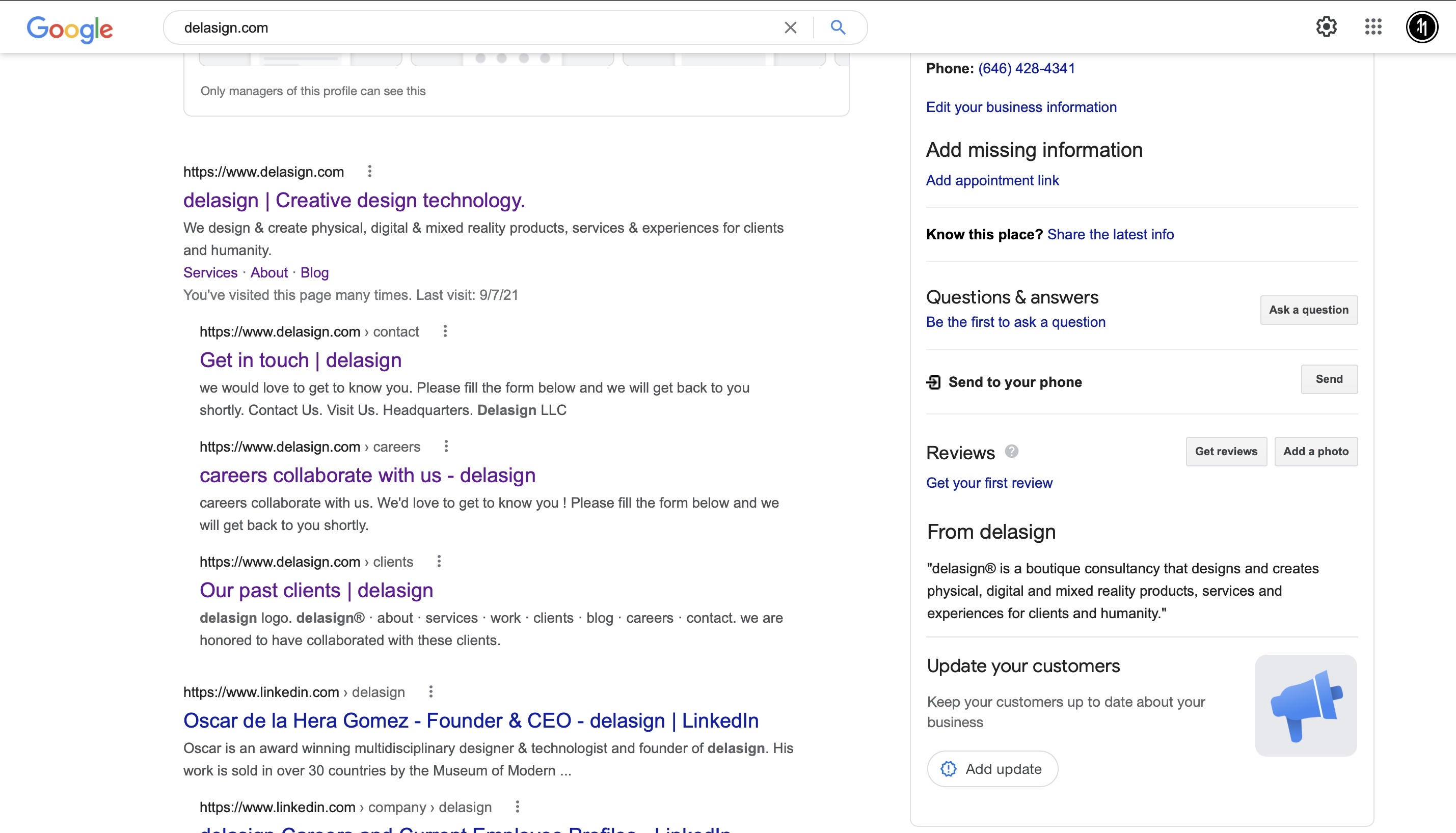Open the Google apps grid icon
This screenshot has height=833, width=1456.
pyautogui.click(x=1373, y=26)
